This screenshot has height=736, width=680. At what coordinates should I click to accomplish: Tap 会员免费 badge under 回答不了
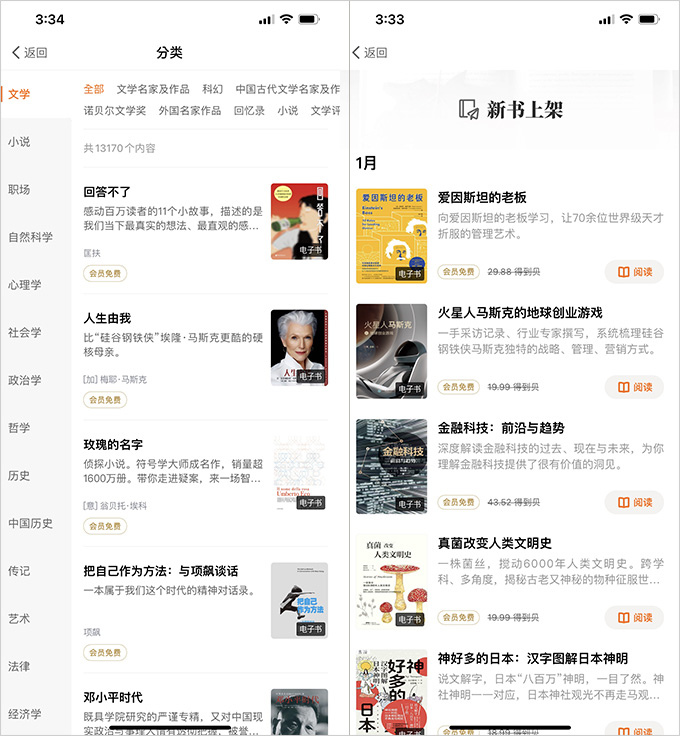(x=105, y=274)
